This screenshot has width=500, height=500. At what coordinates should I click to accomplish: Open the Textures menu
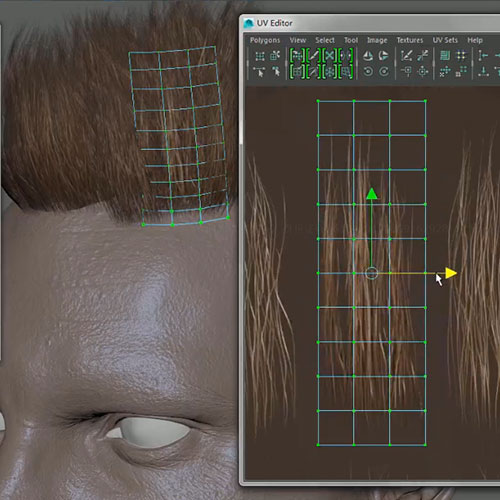(410, 40)
